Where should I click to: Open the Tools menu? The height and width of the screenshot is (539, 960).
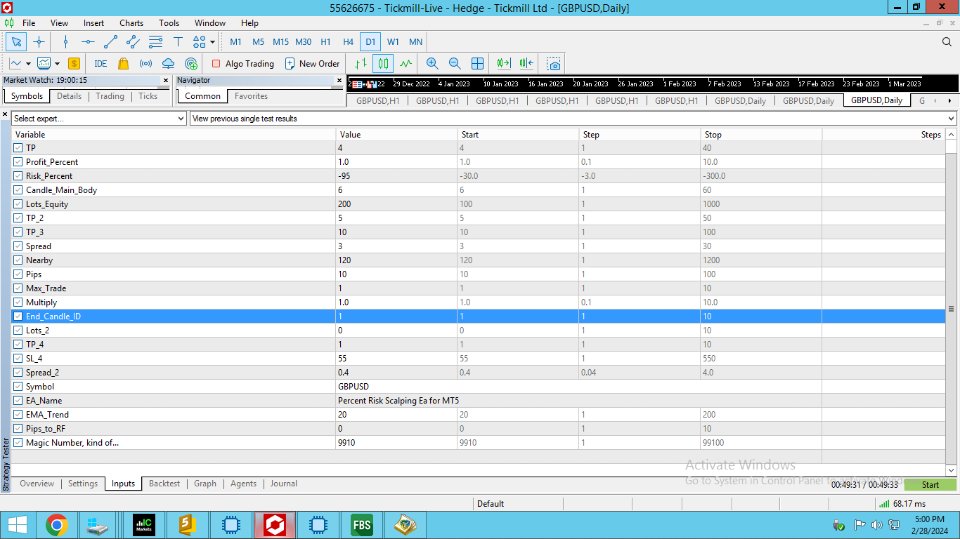tap(169, 23)
